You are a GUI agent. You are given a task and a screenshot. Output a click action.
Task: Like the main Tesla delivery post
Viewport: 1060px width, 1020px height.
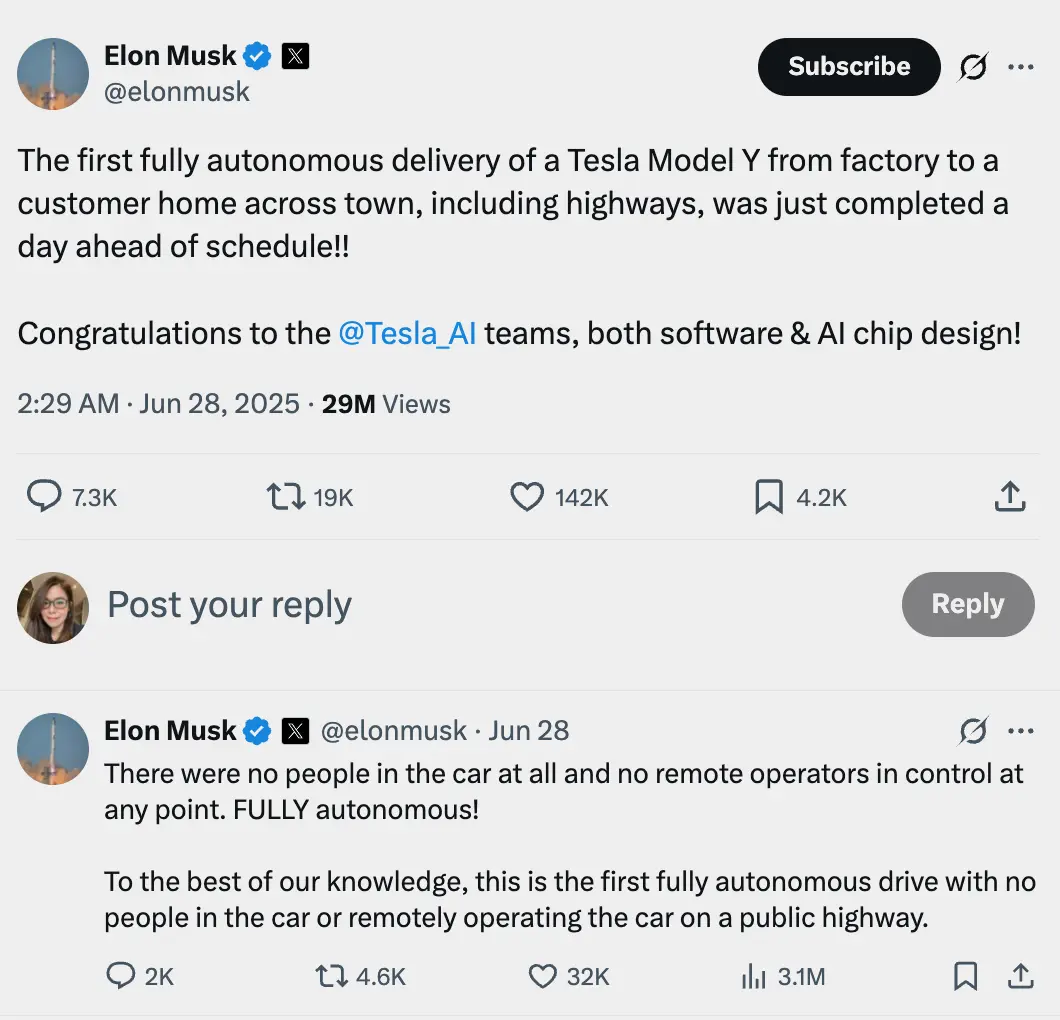pos(527,497)
